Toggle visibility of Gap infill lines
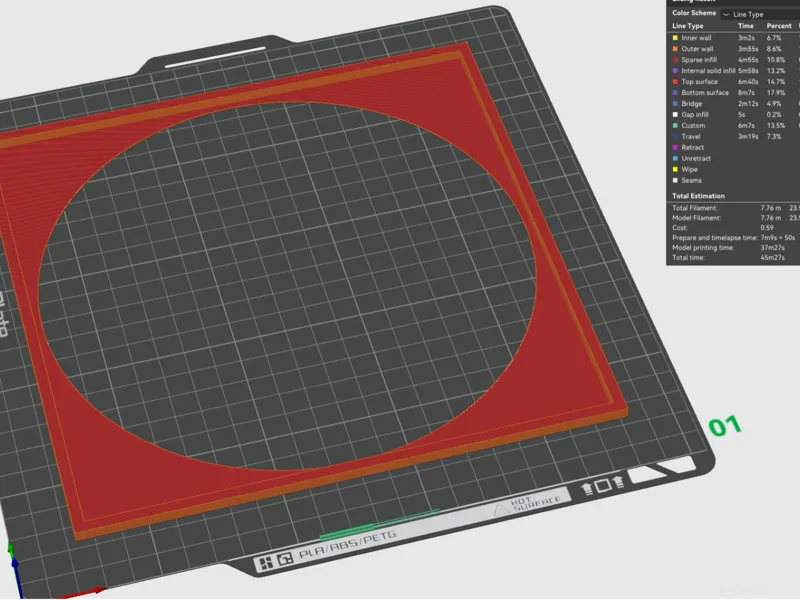Viewport: 800px width, 600px height. coord(675,115)
